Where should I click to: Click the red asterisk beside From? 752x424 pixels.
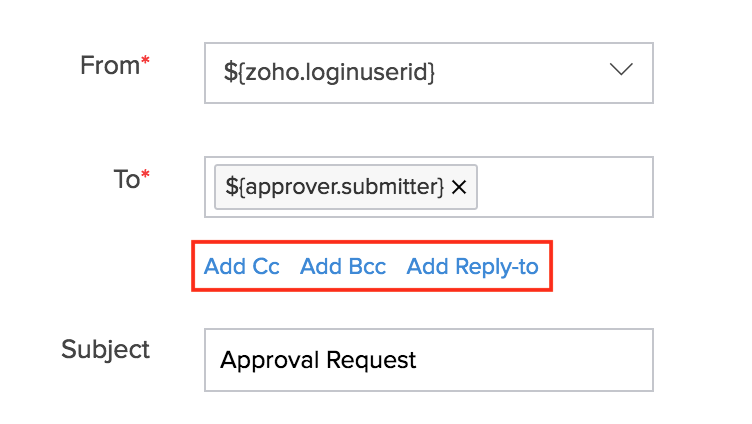tap(145, 61)
